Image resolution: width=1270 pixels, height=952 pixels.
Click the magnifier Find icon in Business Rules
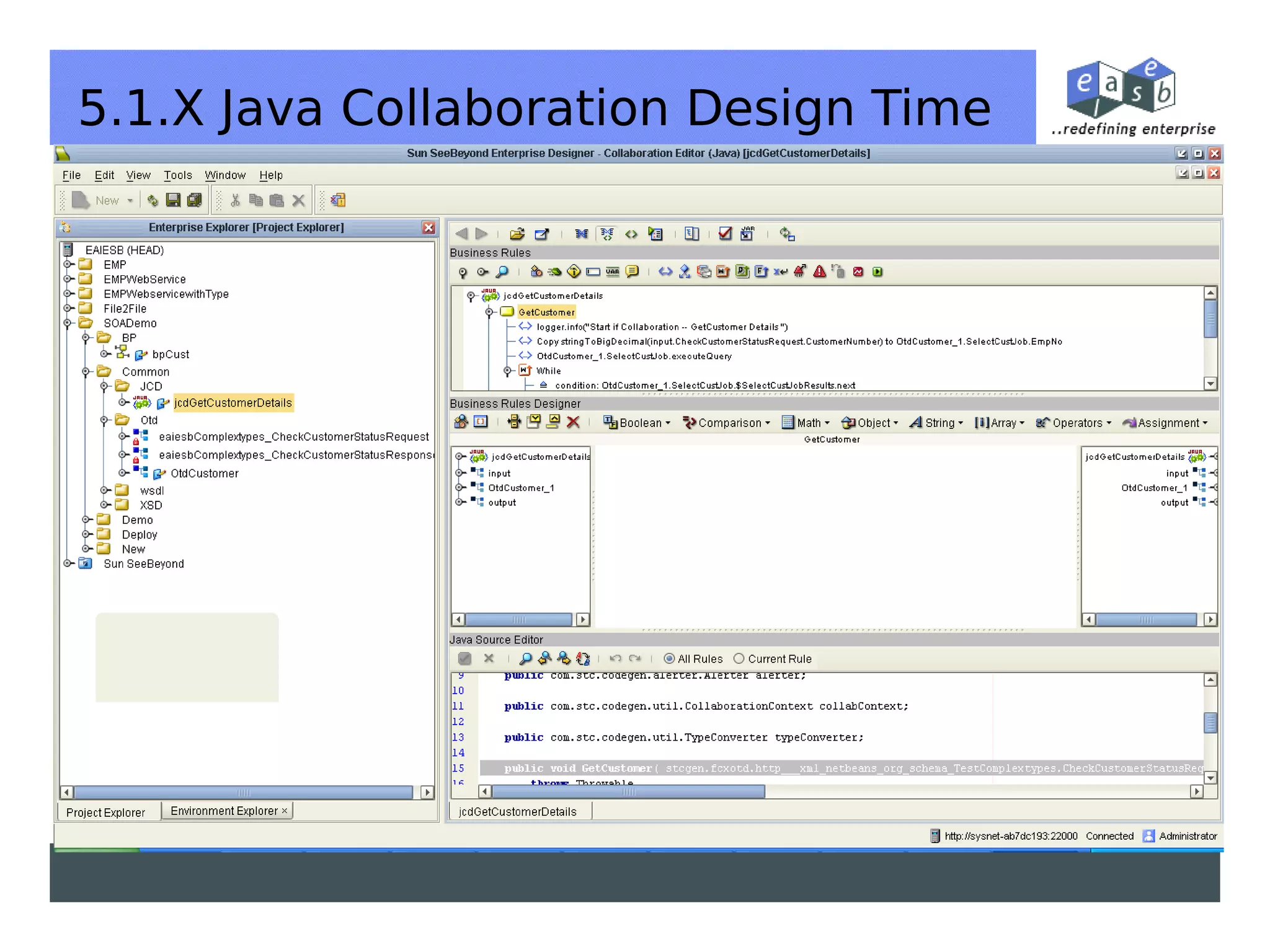point(502,271)
